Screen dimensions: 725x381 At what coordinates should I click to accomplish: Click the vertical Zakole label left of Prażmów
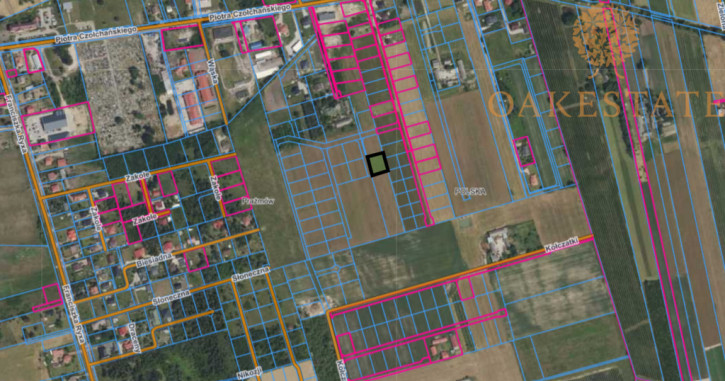[x=216, y=188]
